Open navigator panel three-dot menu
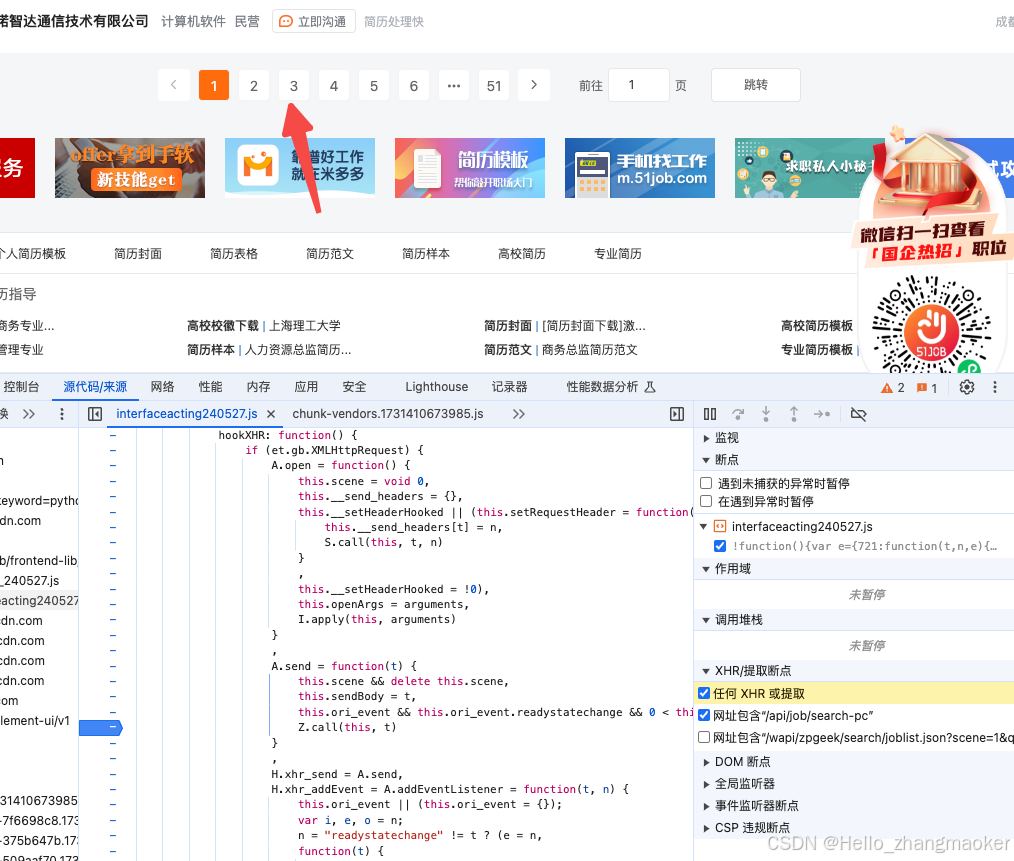 (x=62, y=414)
